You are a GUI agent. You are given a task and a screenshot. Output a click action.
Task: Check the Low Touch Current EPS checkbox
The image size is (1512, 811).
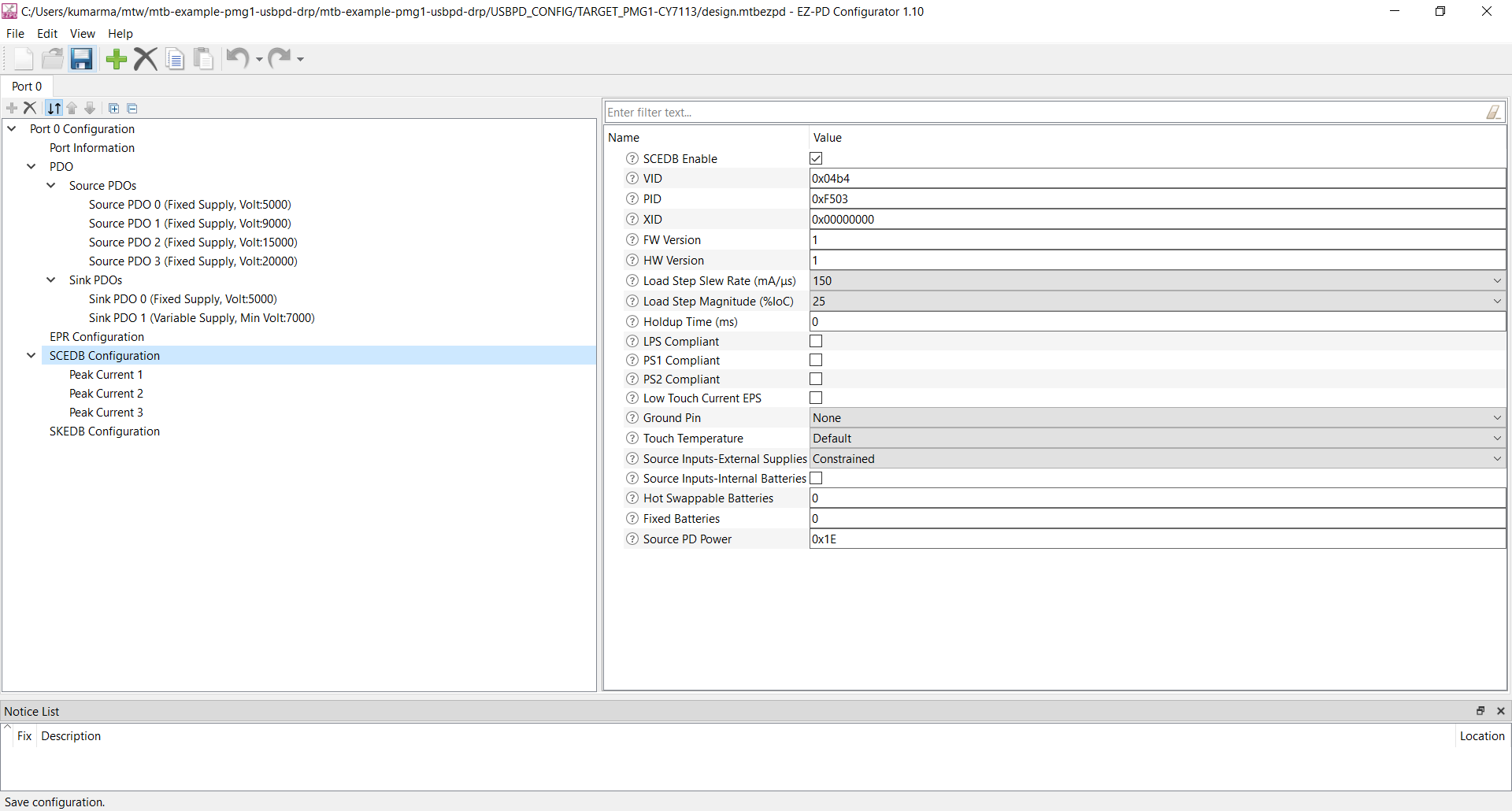(x=816, y=398)
